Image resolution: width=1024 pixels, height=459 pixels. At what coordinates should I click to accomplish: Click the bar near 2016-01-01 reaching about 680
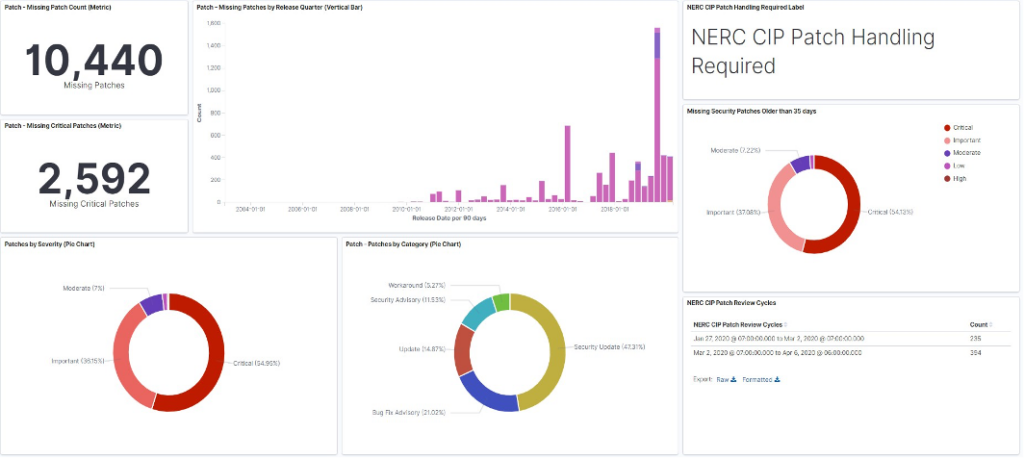568,164
